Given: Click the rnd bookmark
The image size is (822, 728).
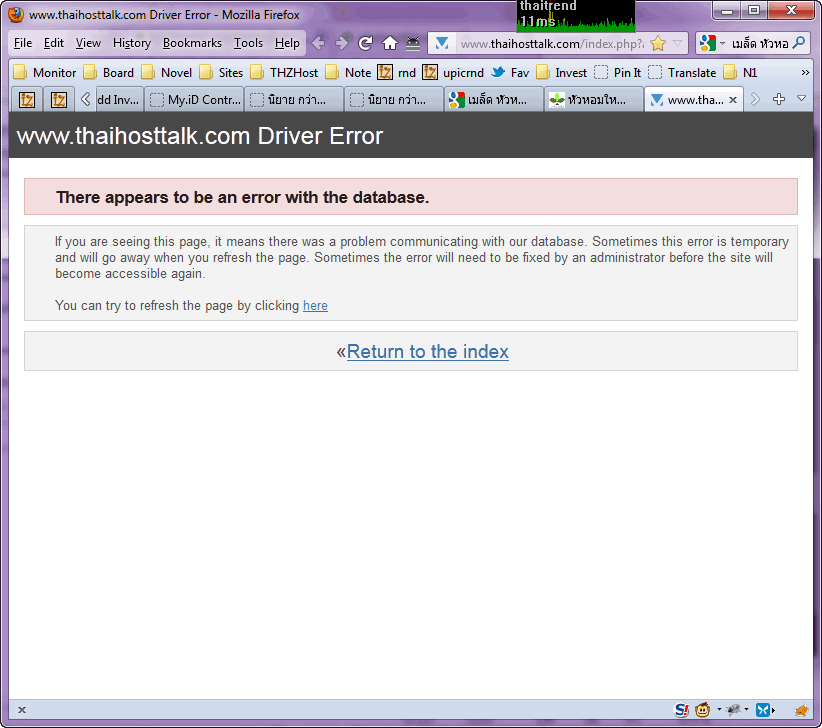Looking at the screenshot, I should click(x=397, y=72).
